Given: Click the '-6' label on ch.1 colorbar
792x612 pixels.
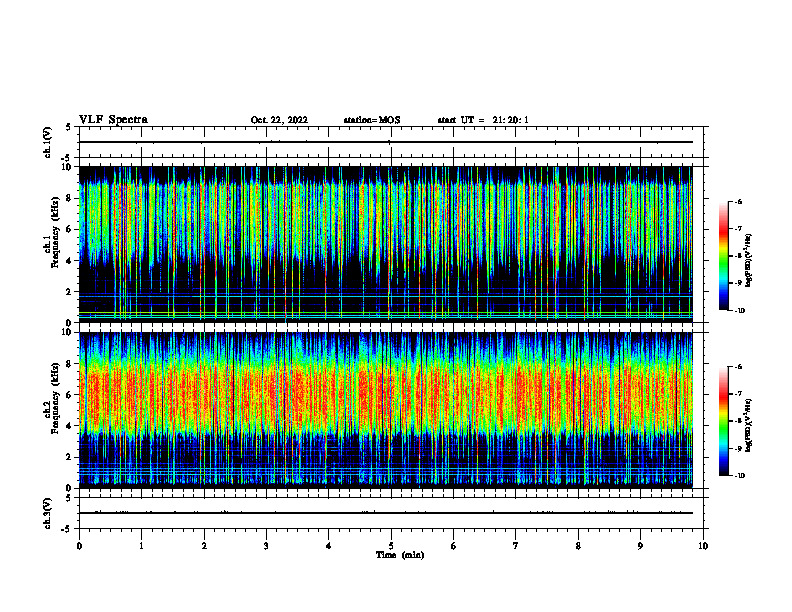Looking at the screenshot, I should click(x=738, y=201).
